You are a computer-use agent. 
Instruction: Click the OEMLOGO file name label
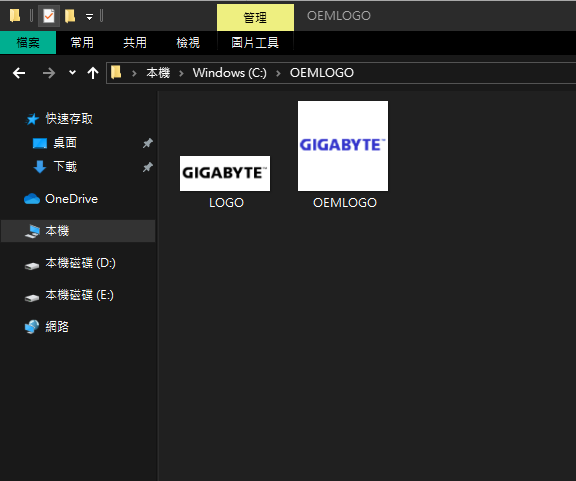point(345,203)
